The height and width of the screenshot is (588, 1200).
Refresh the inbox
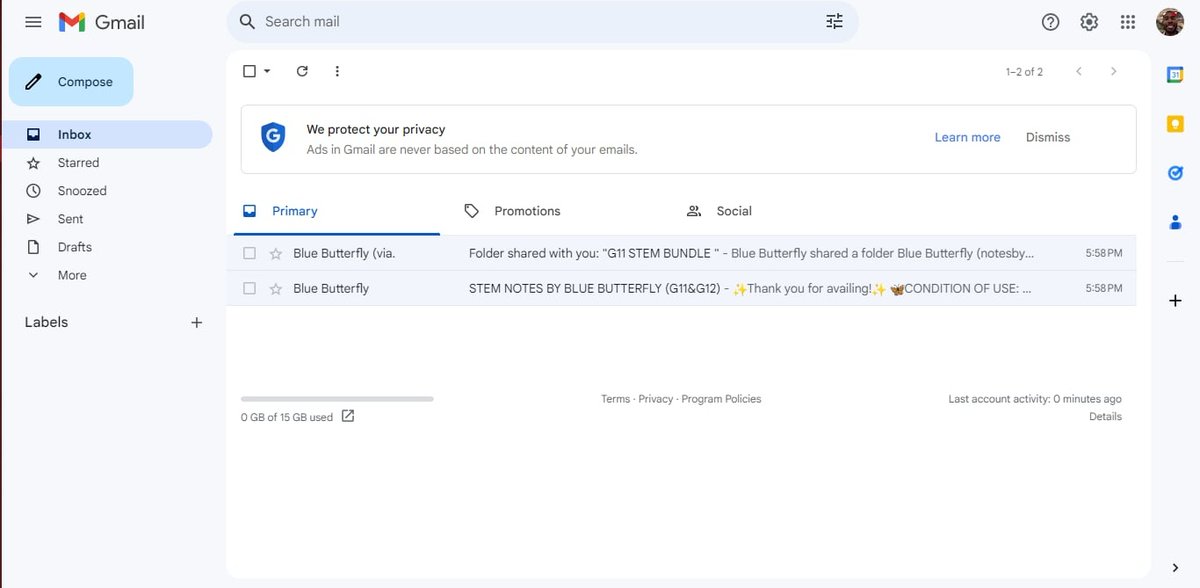(302, 71)
